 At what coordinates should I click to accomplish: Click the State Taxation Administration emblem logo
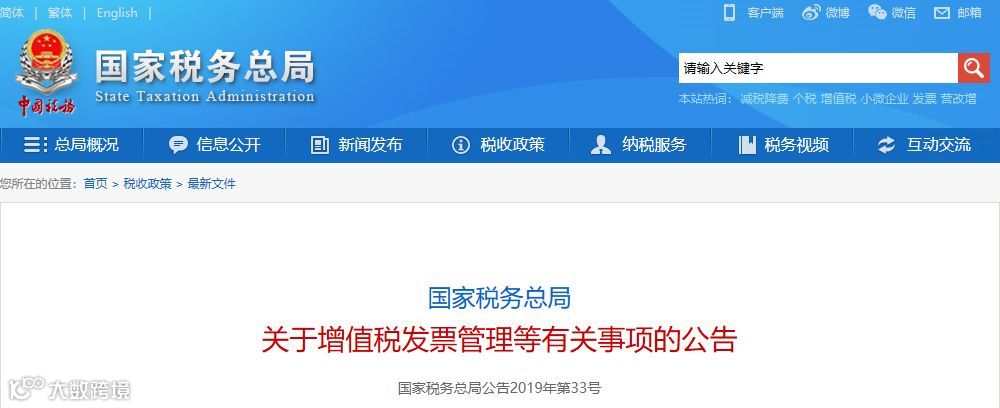coord(46,71)
